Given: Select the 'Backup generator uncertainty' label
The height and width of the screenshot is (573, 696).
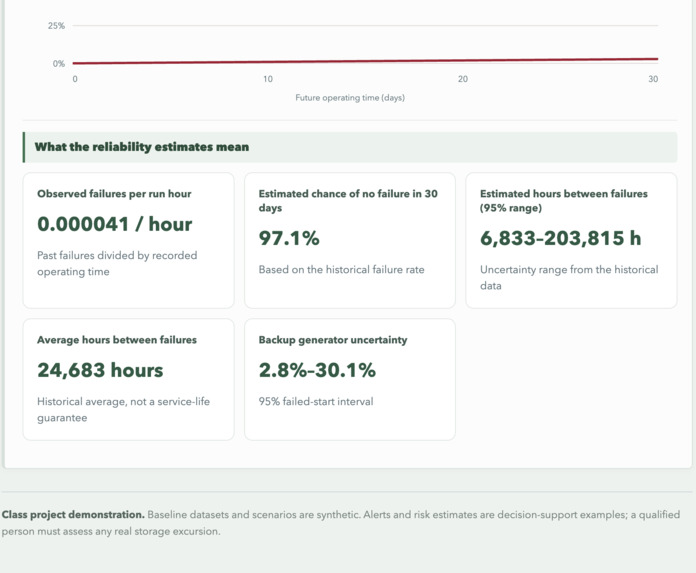Looking at the screenshot, I should [x=333, y=340].
